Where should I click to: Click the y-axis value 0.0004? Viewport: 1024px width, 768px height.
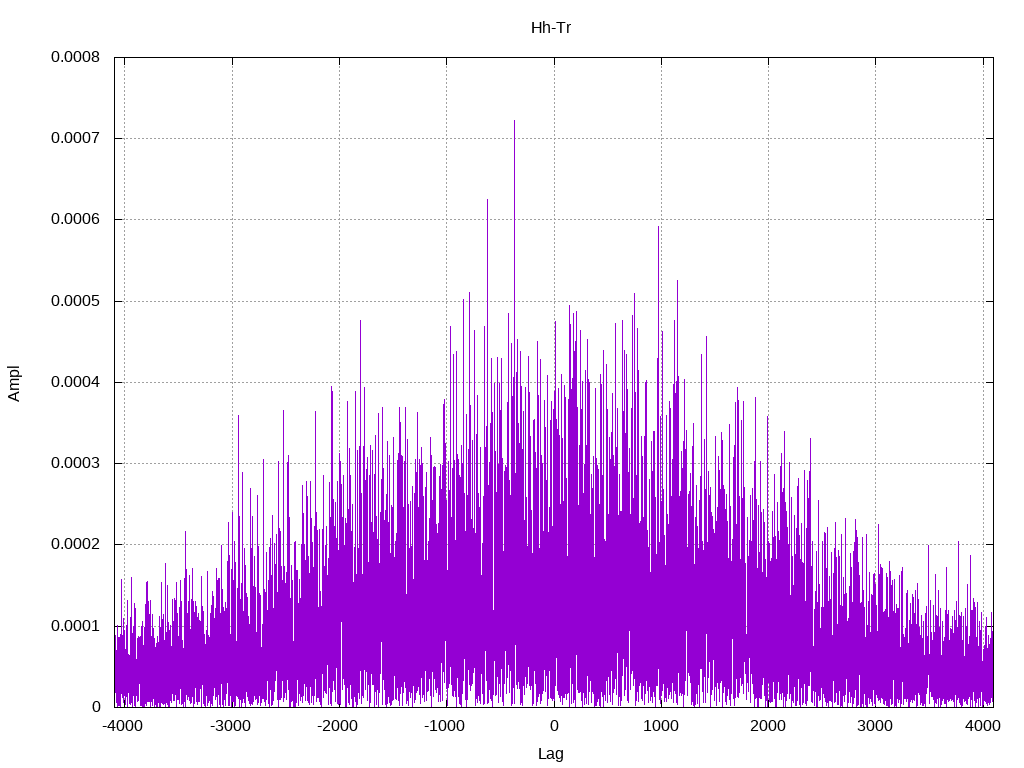(x=76, y=382)
